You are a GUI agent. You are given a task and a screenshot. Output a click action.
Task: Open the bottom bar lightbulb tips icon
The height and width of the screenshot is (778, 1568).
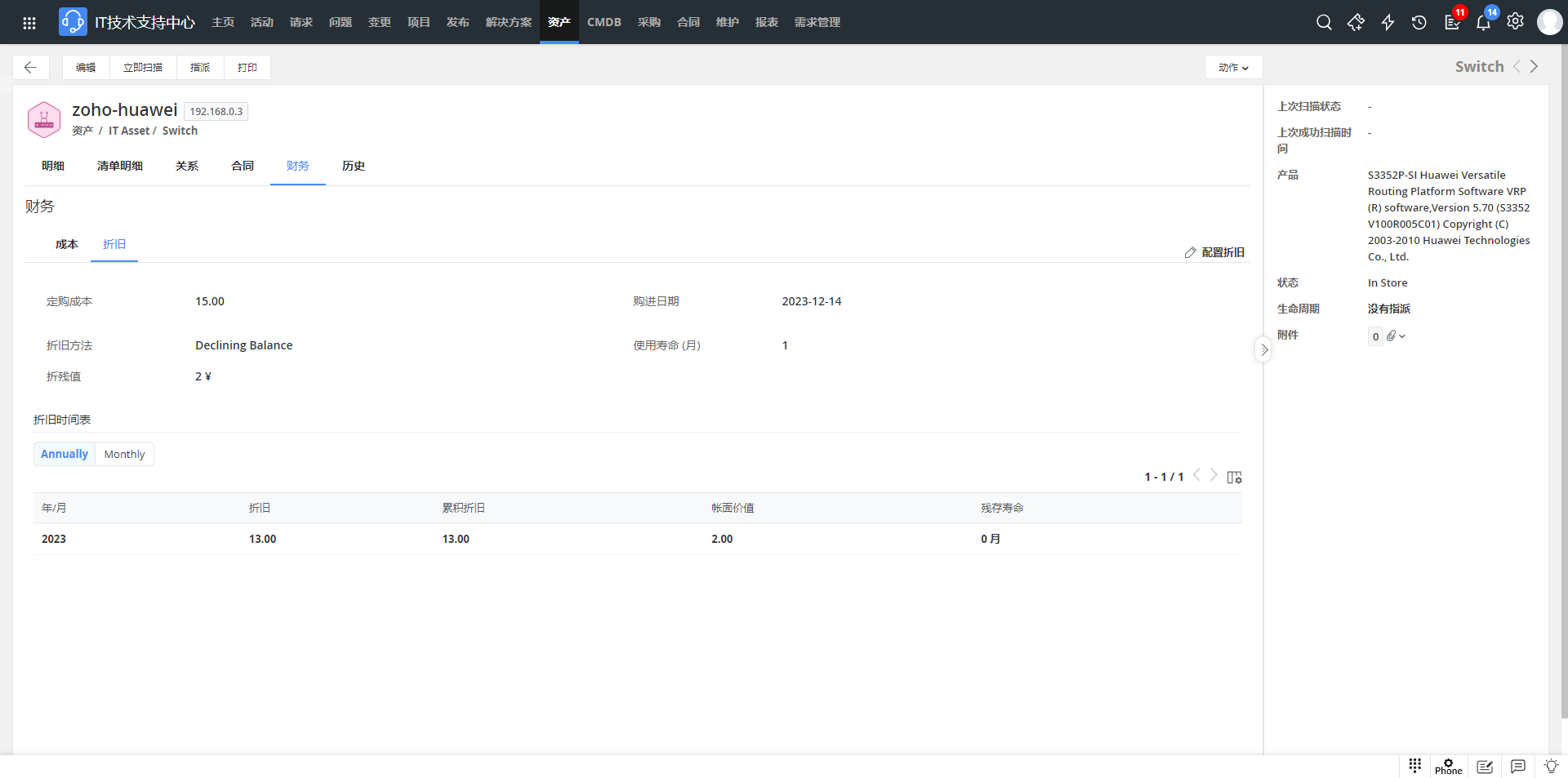pyautogui.click(x=1551, y=767)
